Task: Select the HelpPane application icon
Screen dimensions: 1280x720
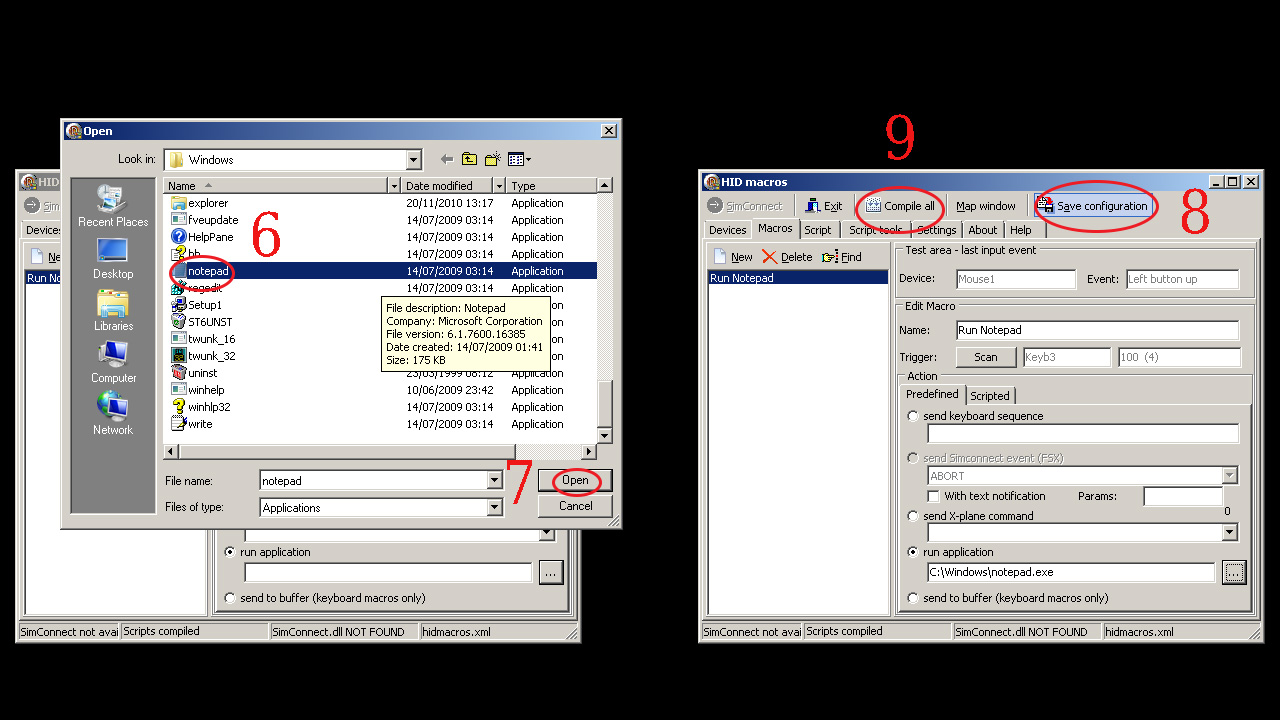Action: point(179,237)
